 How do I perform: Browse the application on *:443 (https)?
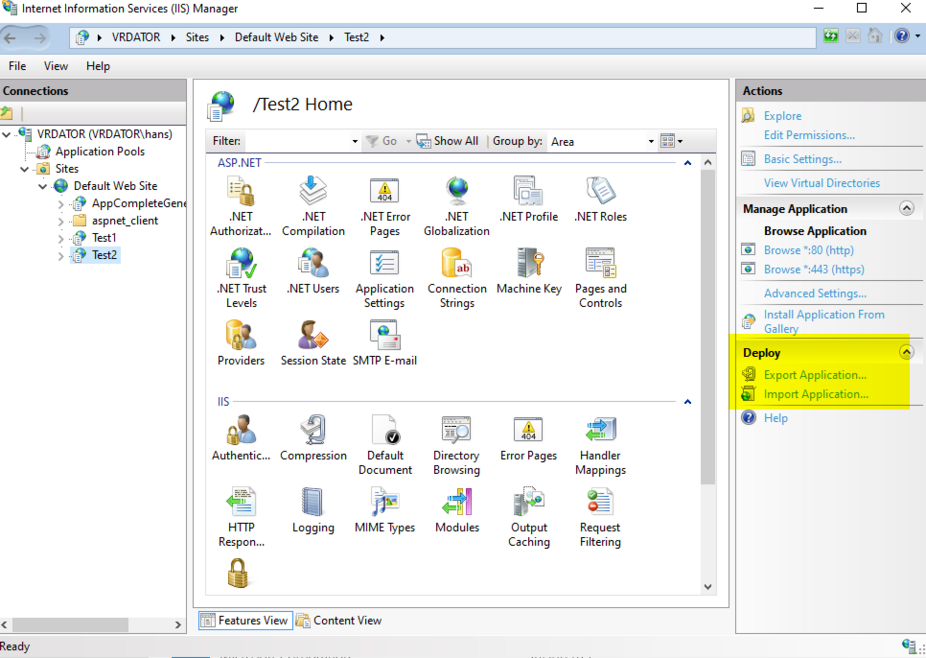(814, 269)
